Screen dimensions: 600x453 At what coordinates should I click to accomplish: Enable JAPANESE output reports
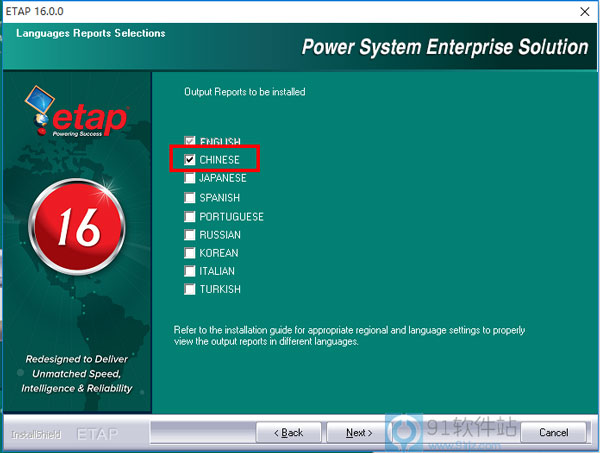[190, 178]
